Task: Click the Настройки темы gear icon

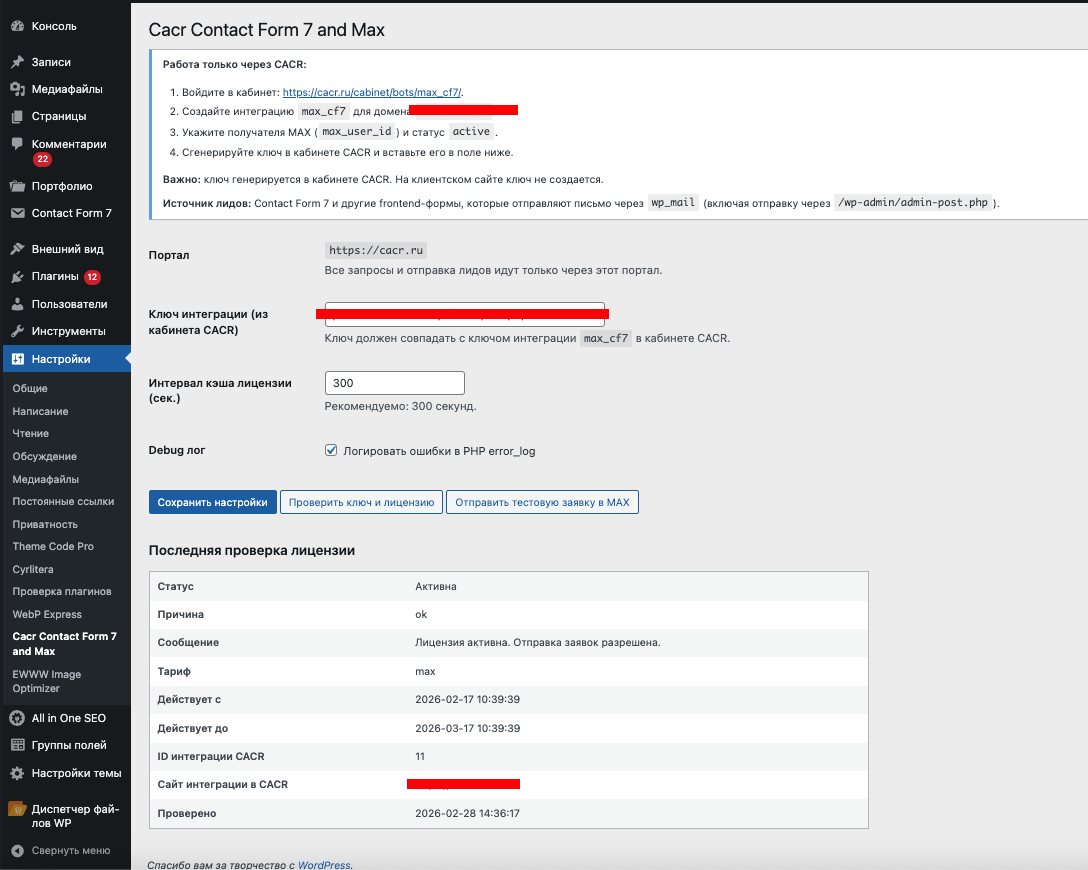Action: coord(17,773)
